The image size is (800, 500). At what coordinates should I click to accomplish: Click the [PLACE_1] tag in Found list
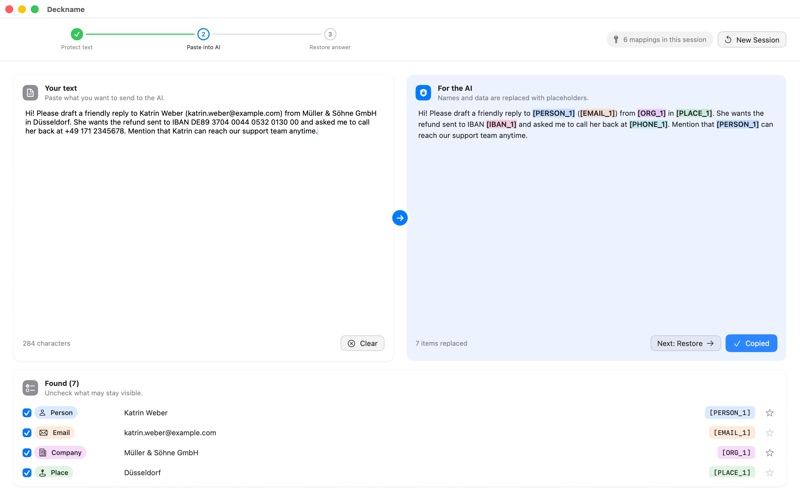(x=732, y=472)
